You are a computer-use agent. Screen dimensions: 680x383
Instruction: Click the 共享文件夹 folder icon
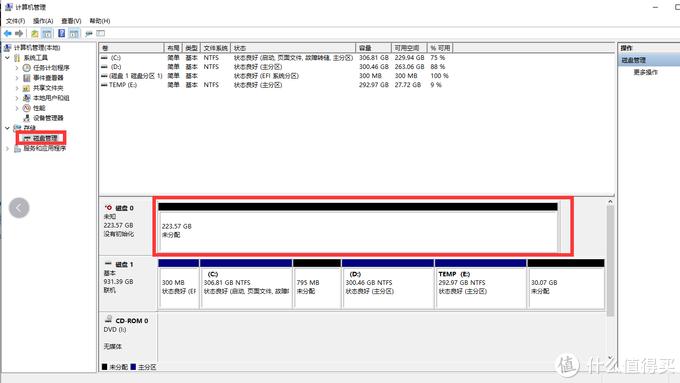click(x=26, y=88)
